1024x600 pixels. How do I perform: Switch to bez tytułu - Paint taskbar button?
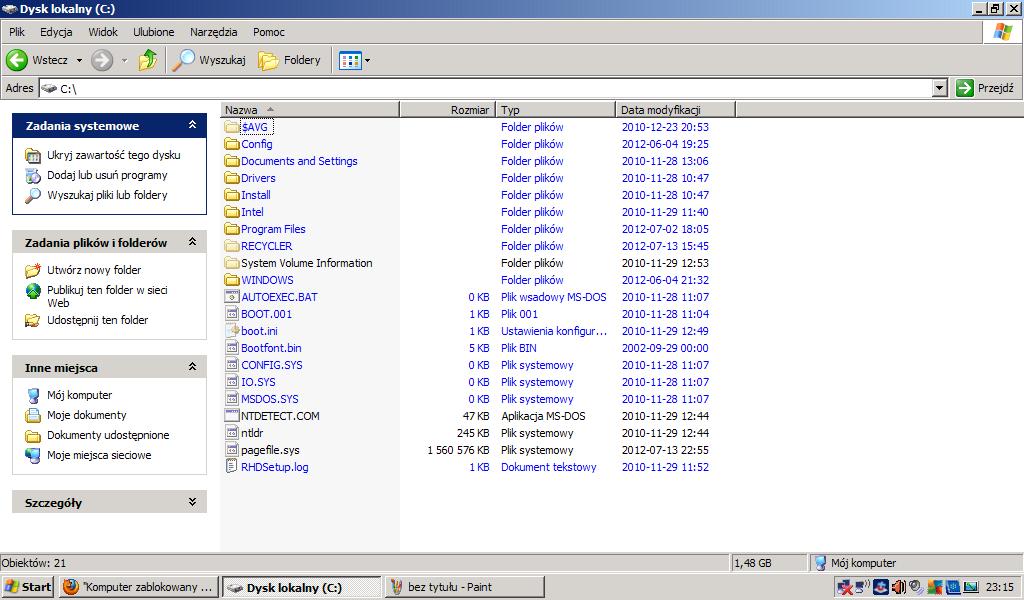(x=464, y=587)
